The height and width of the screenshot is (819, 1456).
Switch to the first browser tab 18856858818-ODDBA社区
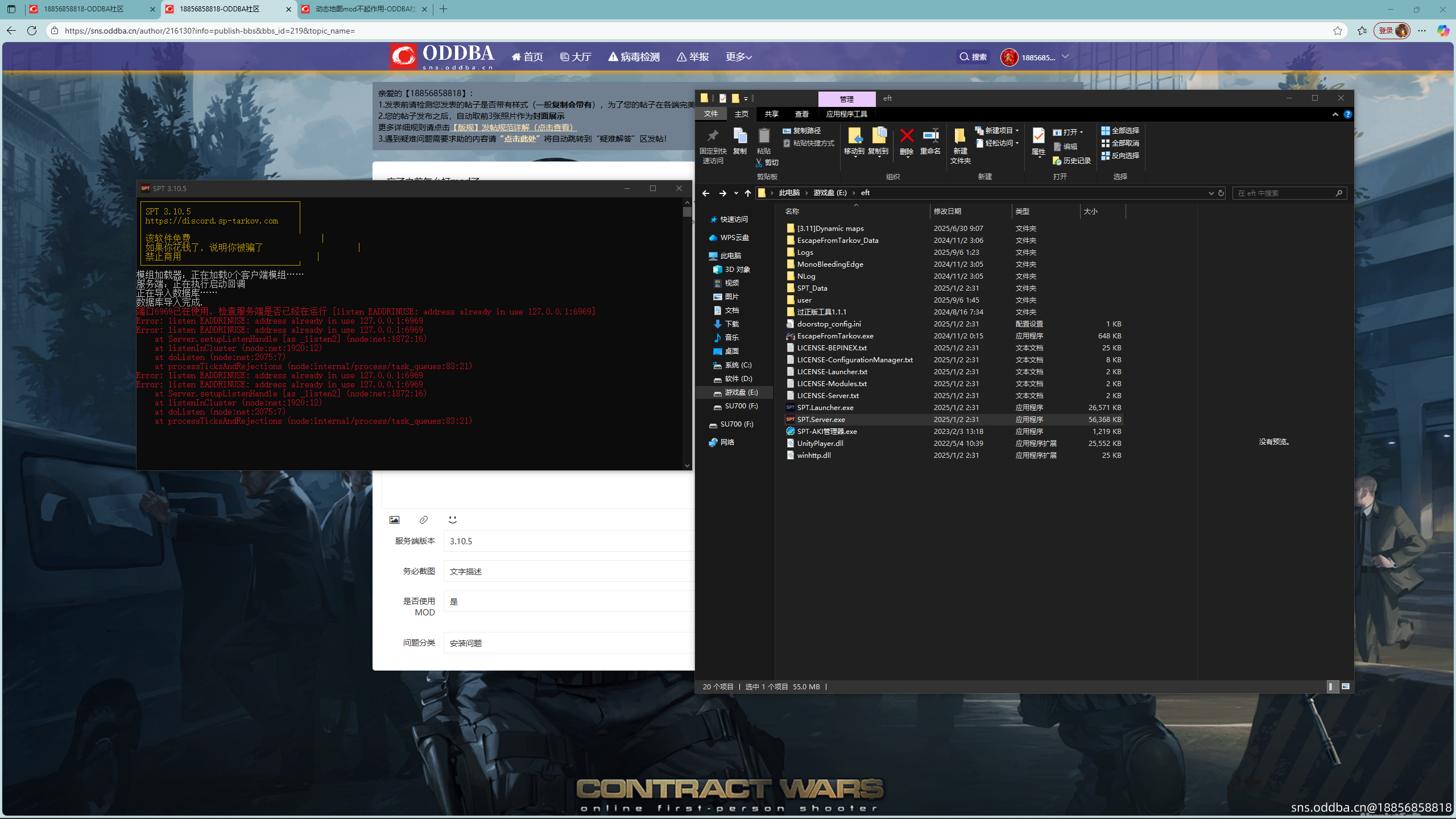coord(91,9)
